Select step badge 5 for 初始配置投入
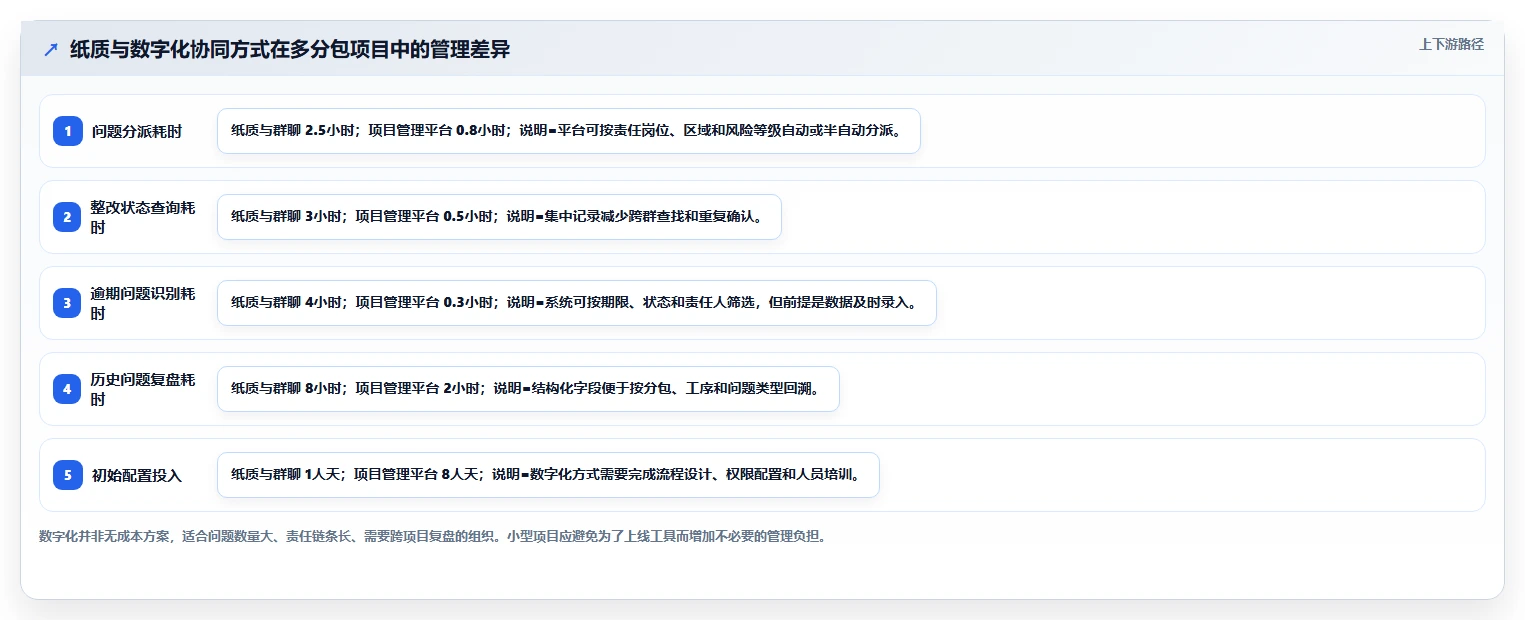Screen dimensions: 1525x620 tap(68, 475)
